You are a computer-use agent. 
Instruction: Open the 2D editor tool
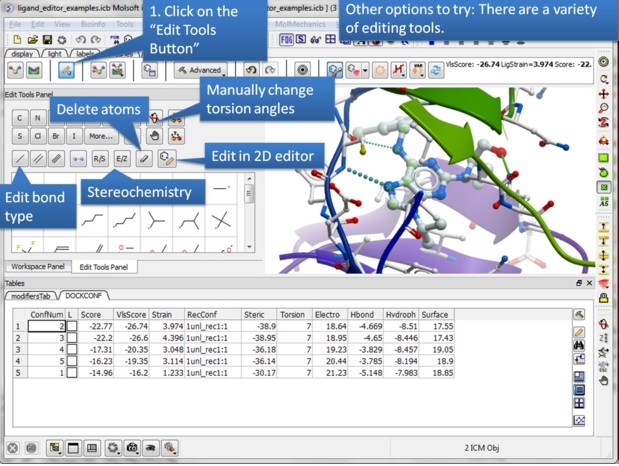coord(167,158)
